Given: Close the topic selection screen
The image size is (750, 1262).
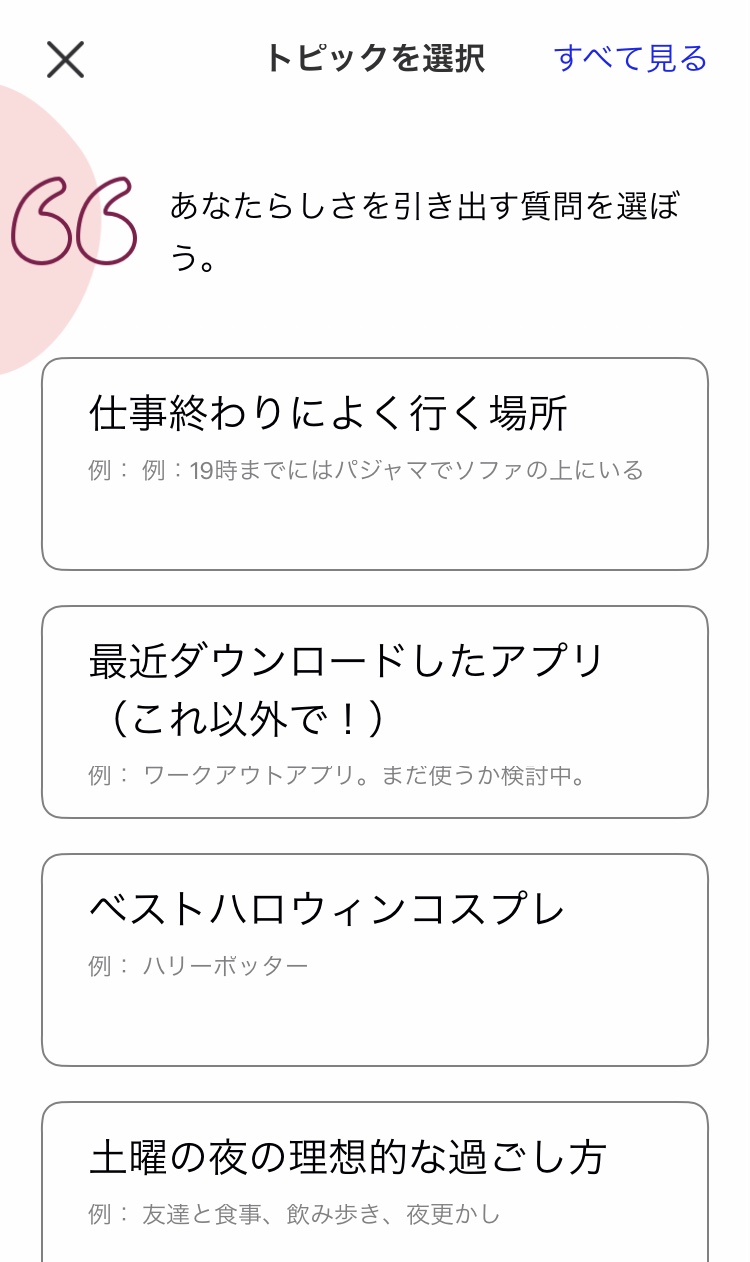Looking at the screenshot, I should (66, 60).
